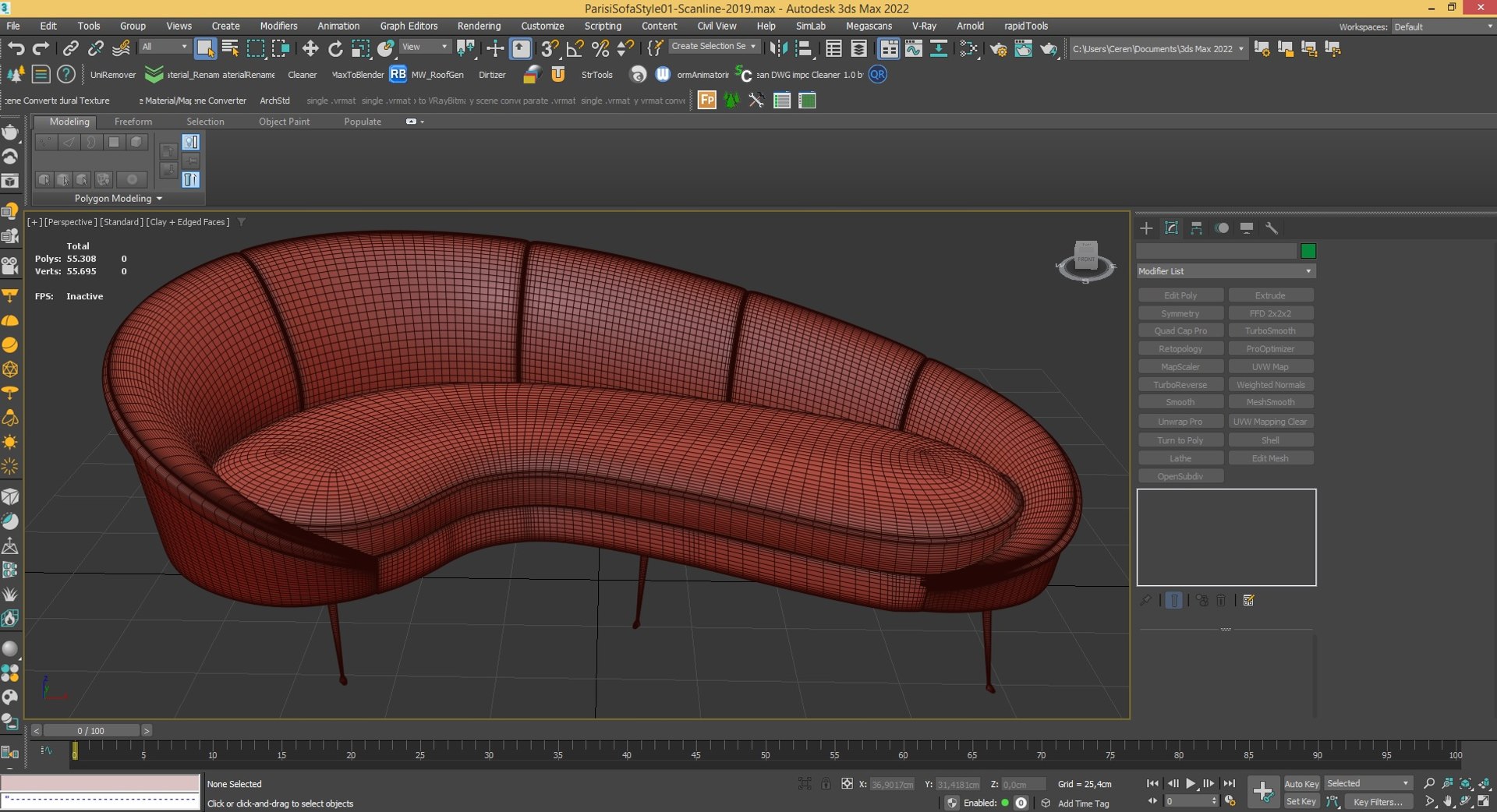Screen dimensions: 1497x812
Task: Click the Edit Poly modifier button
Action: click(x=1180, y=295)
